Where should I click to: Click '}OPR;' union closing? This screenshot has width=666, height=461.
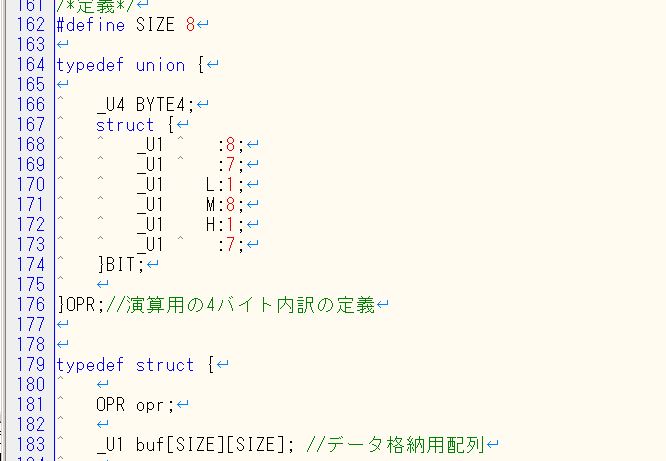pyautogui.click(x=81, y=305)
